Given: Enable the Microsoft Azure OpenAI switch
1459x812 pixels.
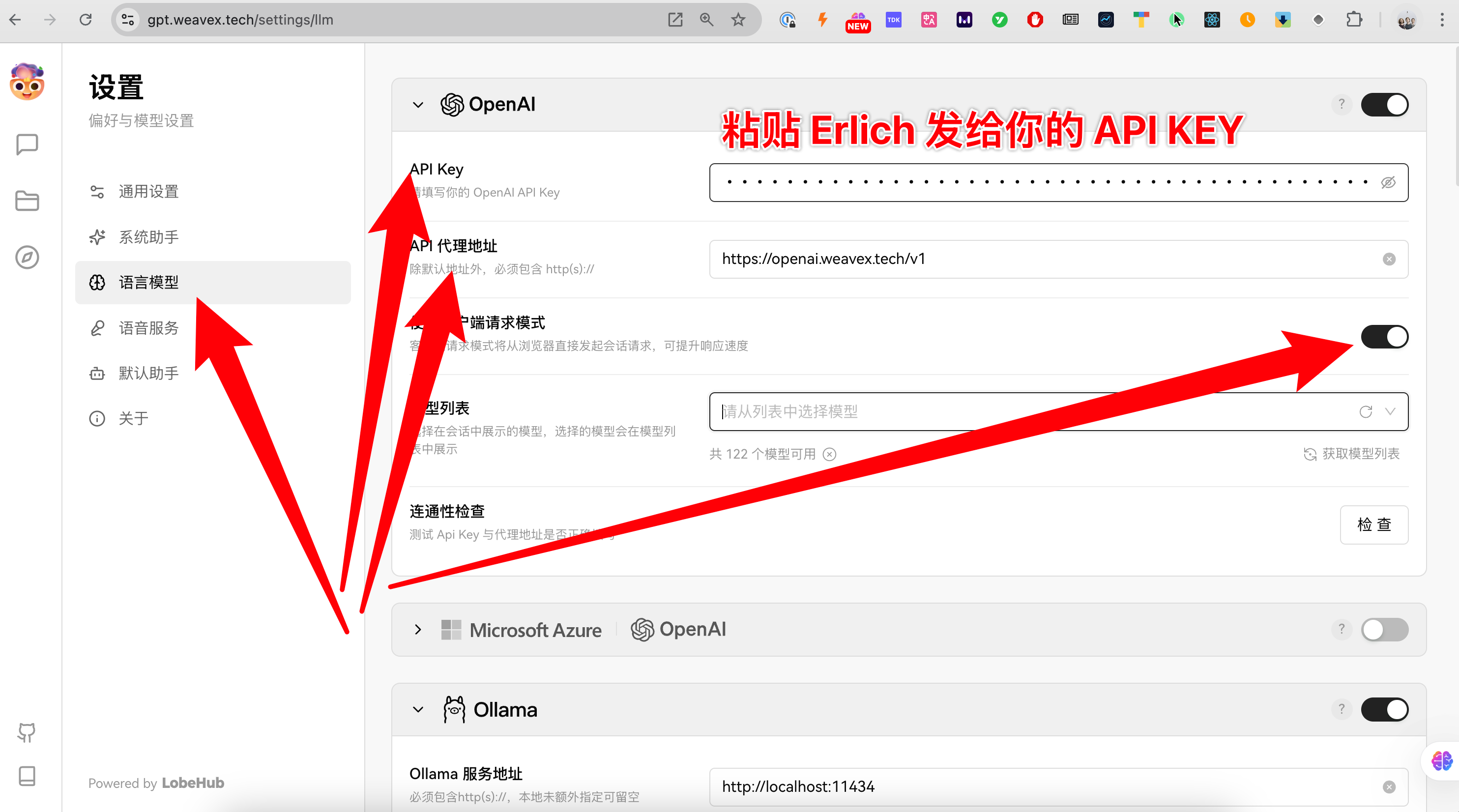Looking at the screenshot, I should (x=1384, y=630).
